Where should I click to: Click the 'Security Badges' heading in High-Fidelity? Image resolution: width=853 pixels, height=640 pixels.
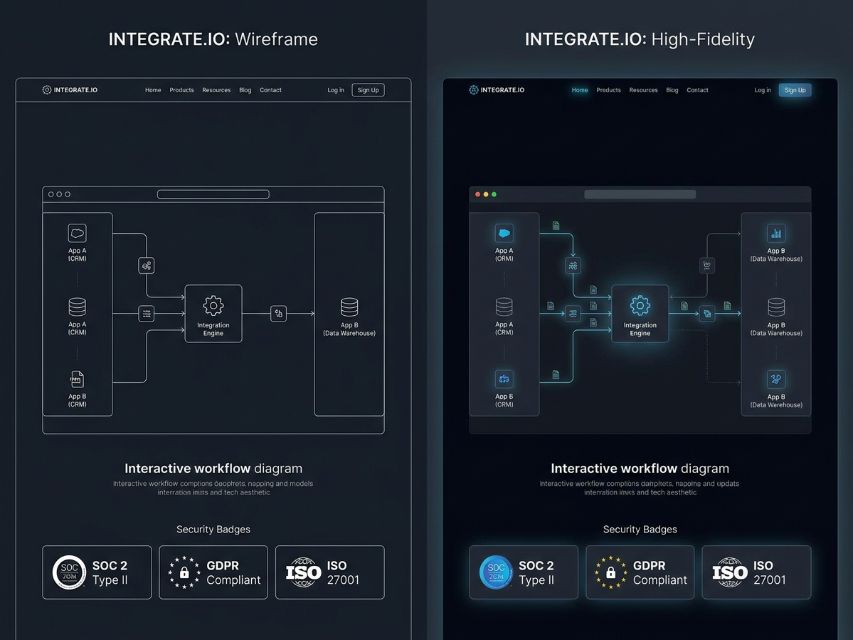click(640, 530)
